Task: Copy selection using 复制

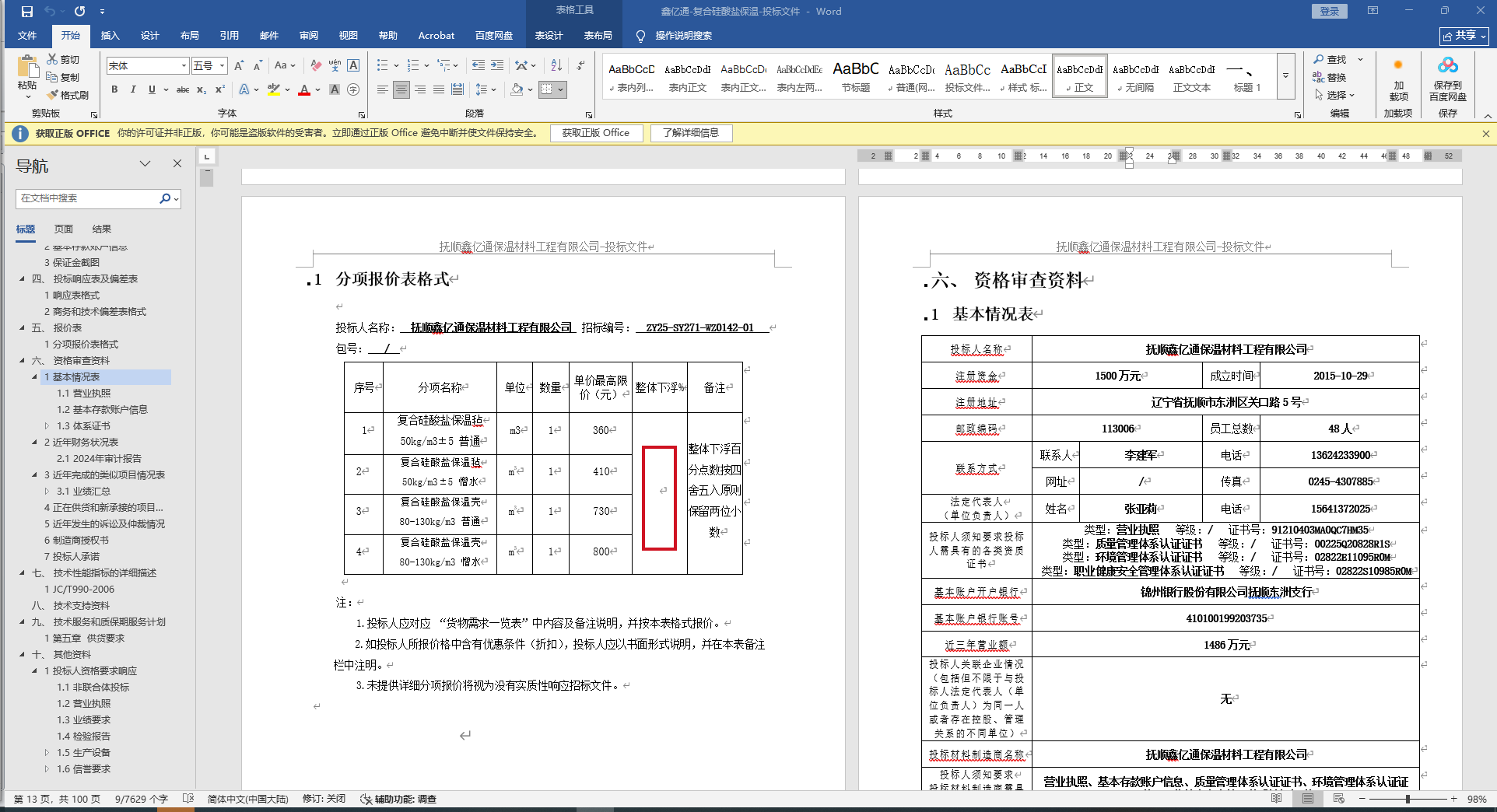Action: pos(63,77)
